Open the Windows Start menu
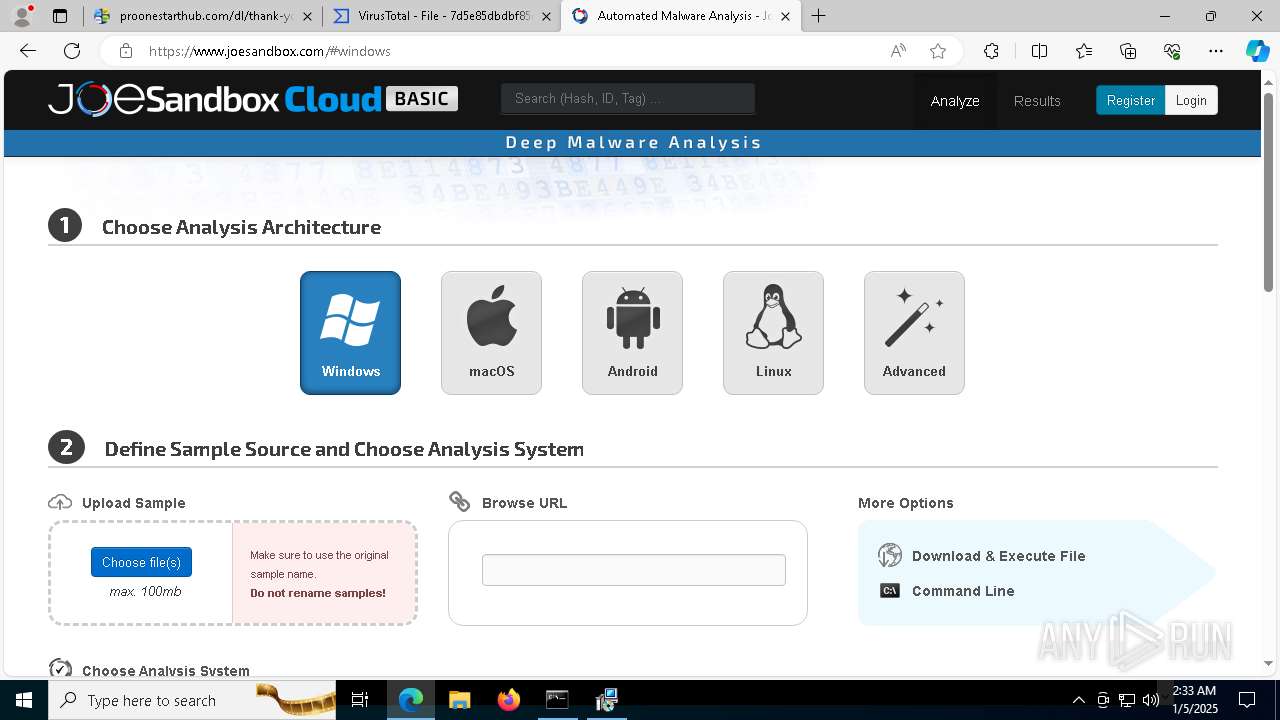Image resolution: width=1280 pixels, height=720 pixels. [x=24, y=700]
